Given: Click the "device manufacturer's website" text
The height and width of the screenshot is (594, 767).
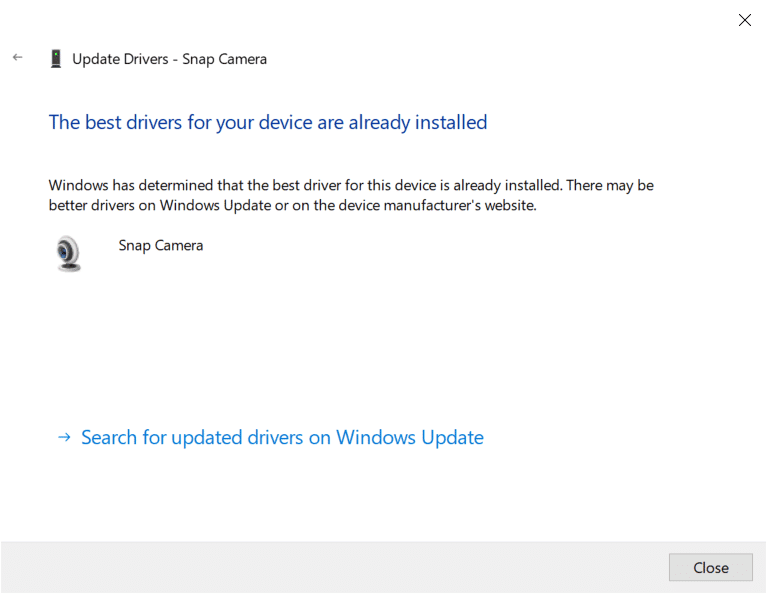Looking at the screenshot, I should [442, 206].
